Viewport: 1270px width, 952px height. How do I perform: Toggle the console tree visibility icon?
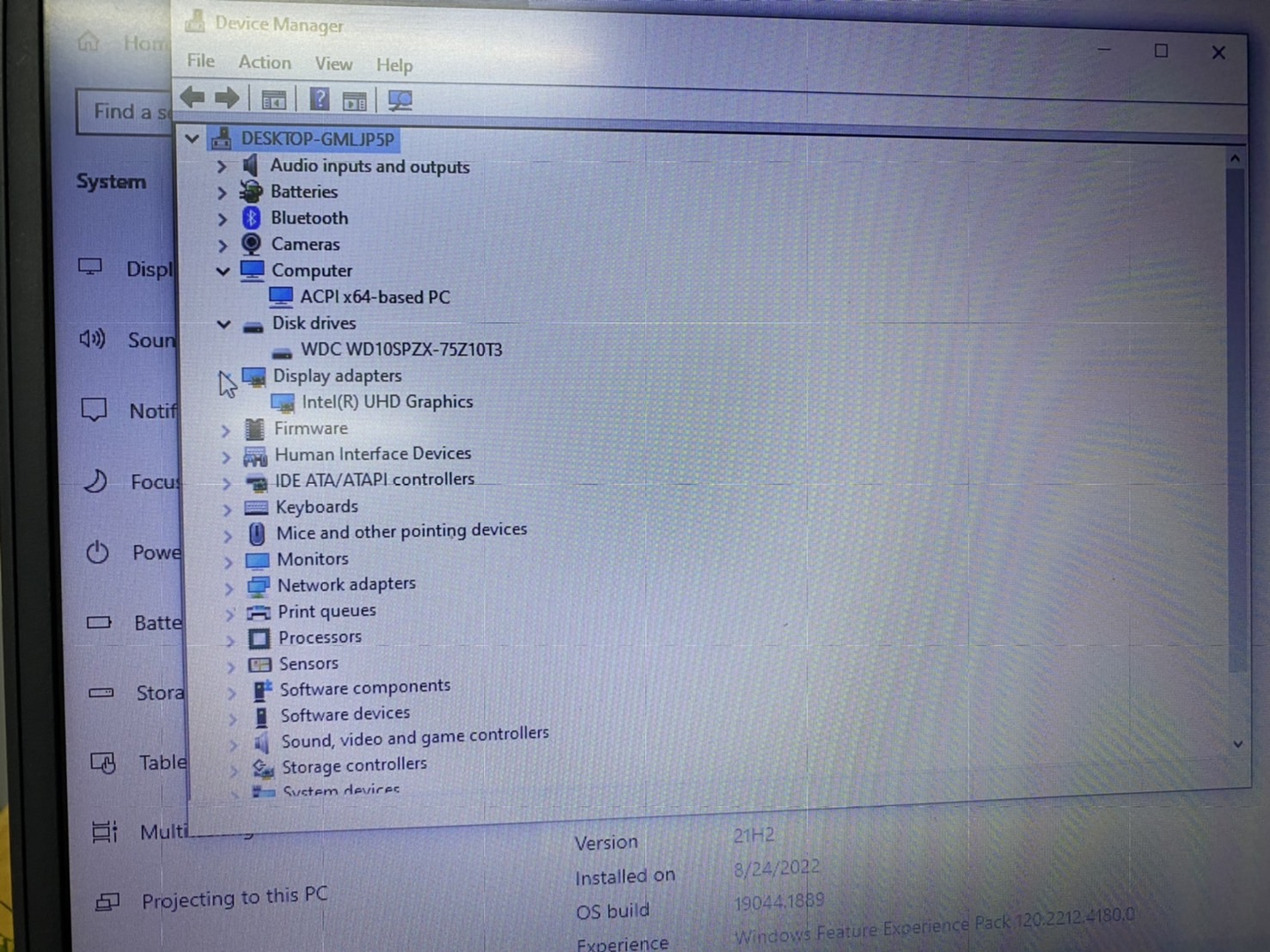pyautogui.click(x=273, y=99)
